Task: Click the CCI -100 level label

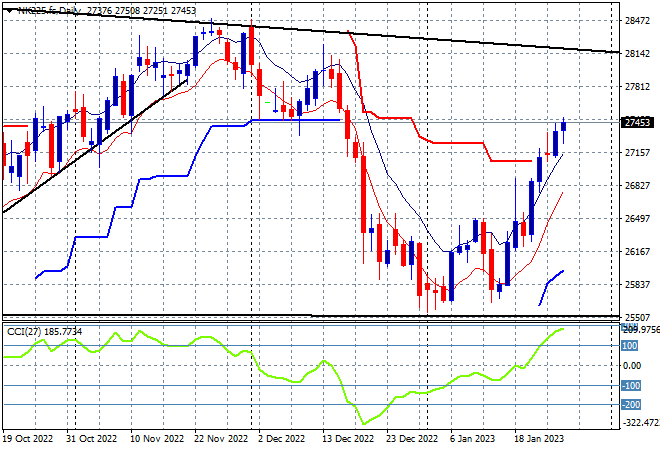Action: pyautogui.click(x=631, y=386)
